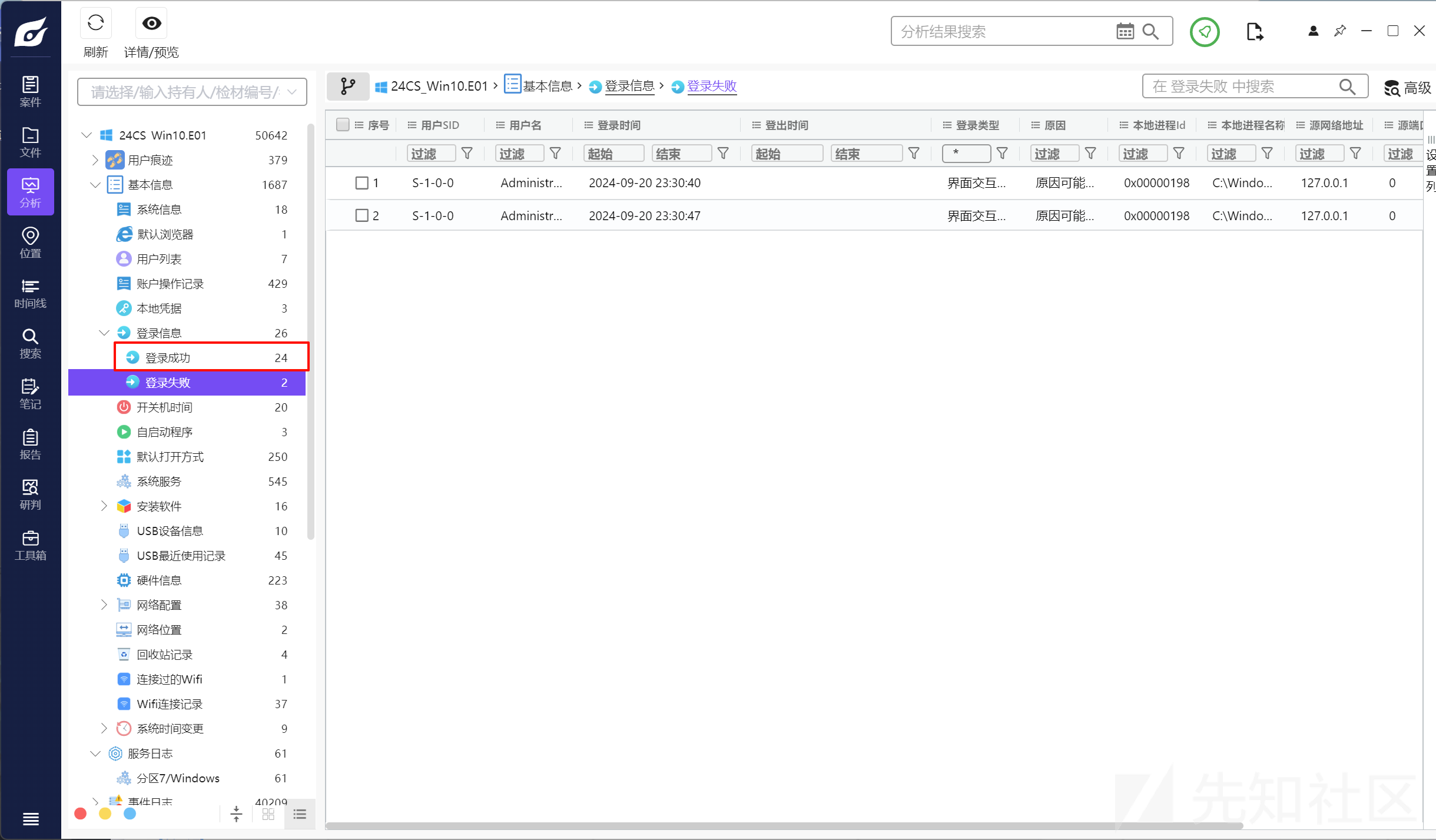Click the 用户SID 过滤 filter field

(431, 154)
